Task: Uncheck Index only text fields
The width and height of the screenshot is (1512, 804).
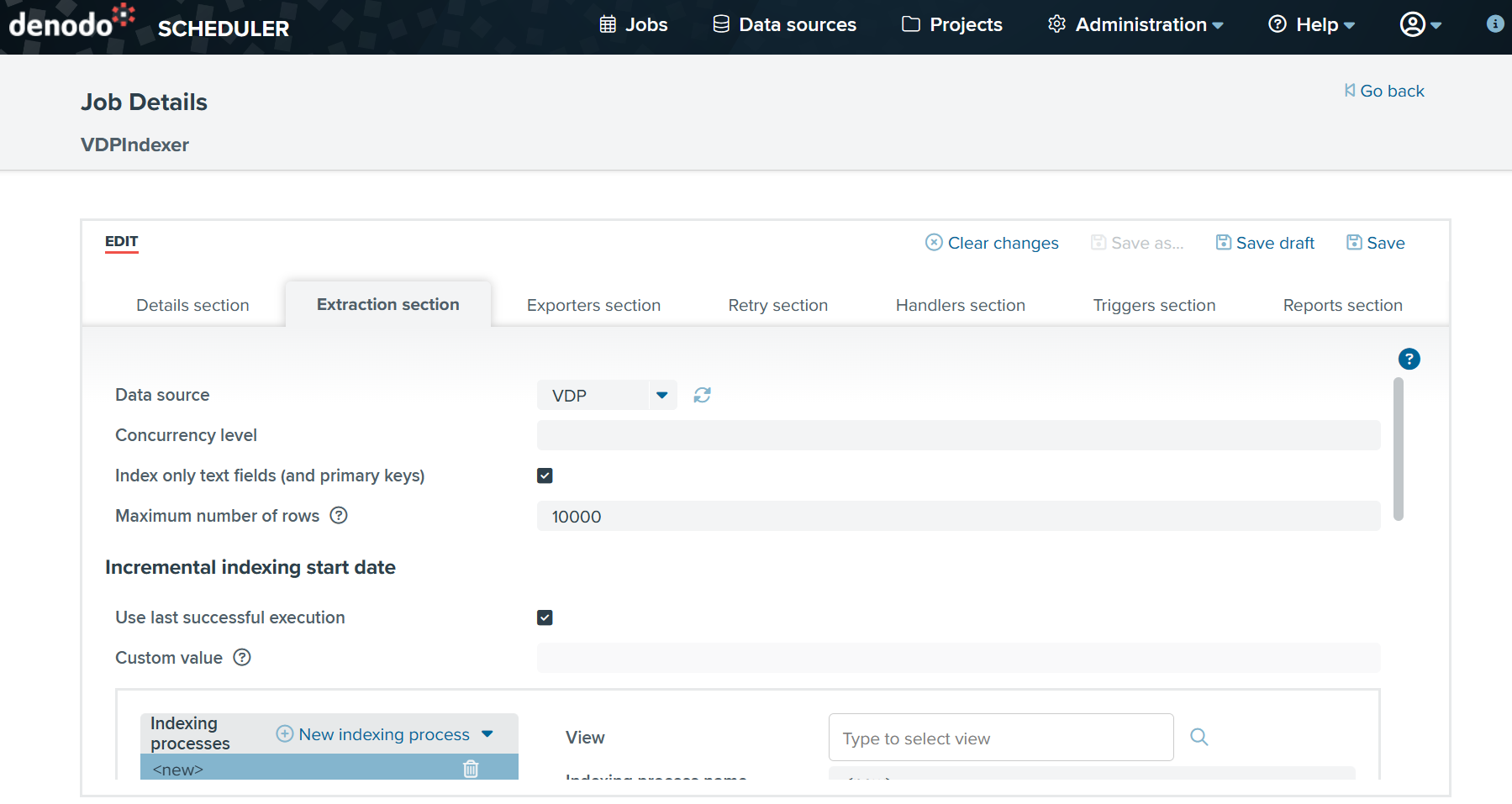Action: point(545,476)
